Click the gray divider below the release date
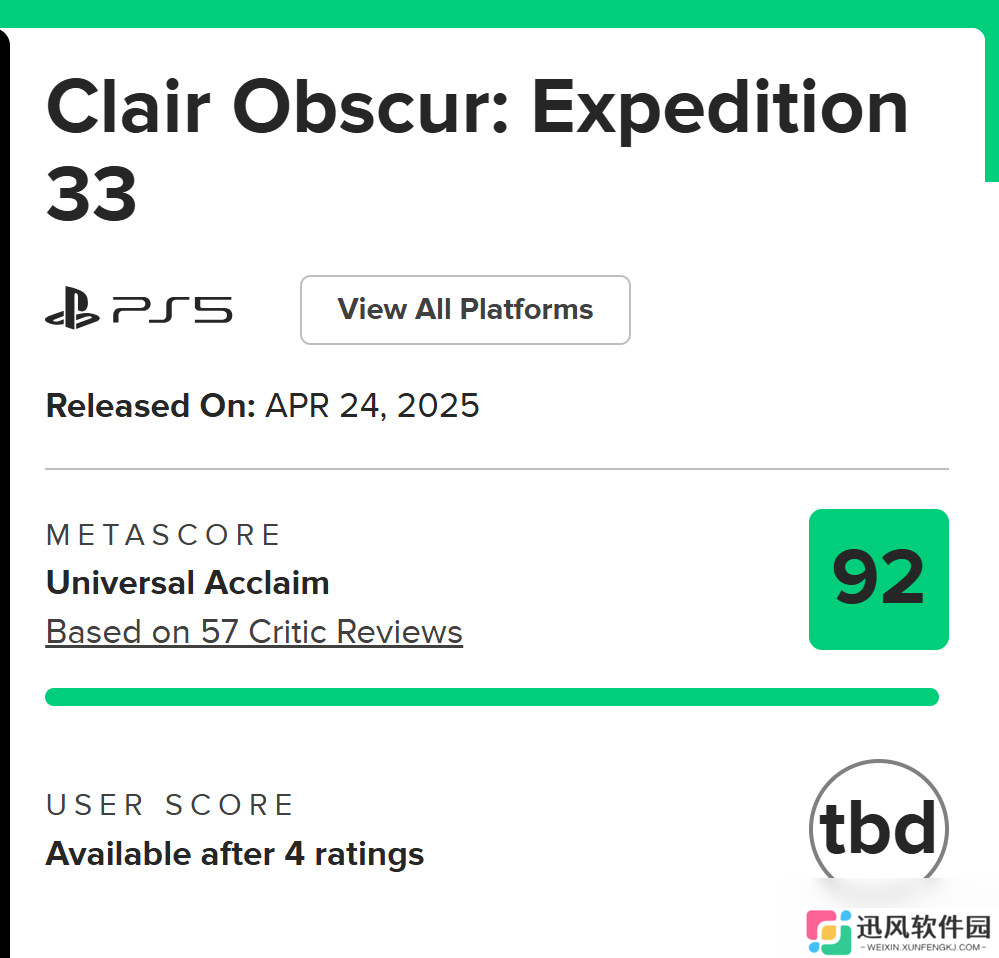This screenshot has width=999, height=958. click(497, 469)
